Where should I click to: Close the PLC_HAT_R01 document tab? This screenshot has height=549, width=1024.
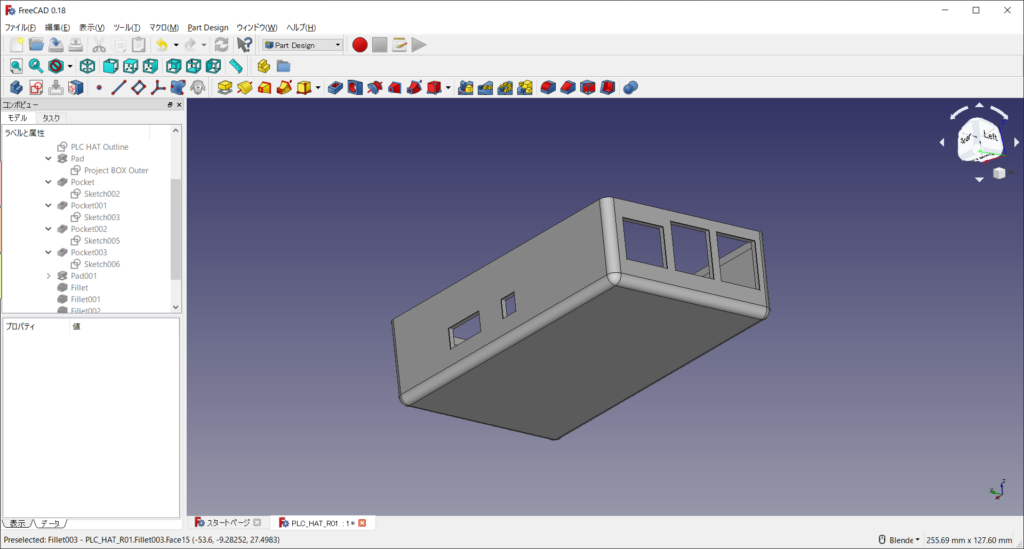point(362,523)
